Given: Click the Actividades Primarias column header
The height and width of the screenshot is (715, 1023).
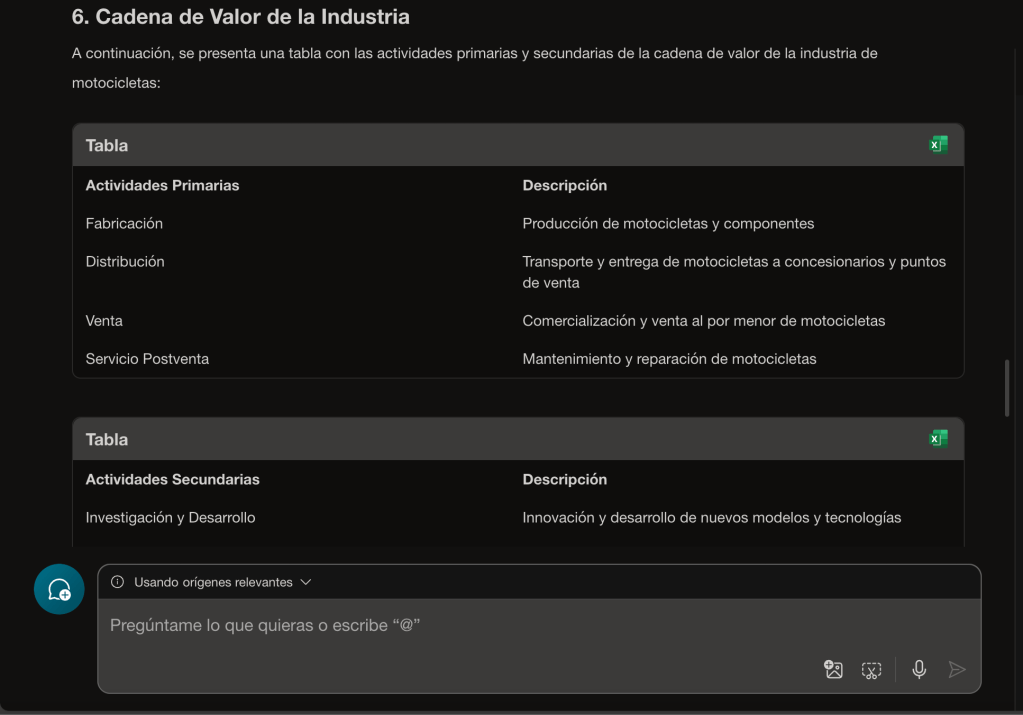Looking at the screenshot, I should pos(162,185).
